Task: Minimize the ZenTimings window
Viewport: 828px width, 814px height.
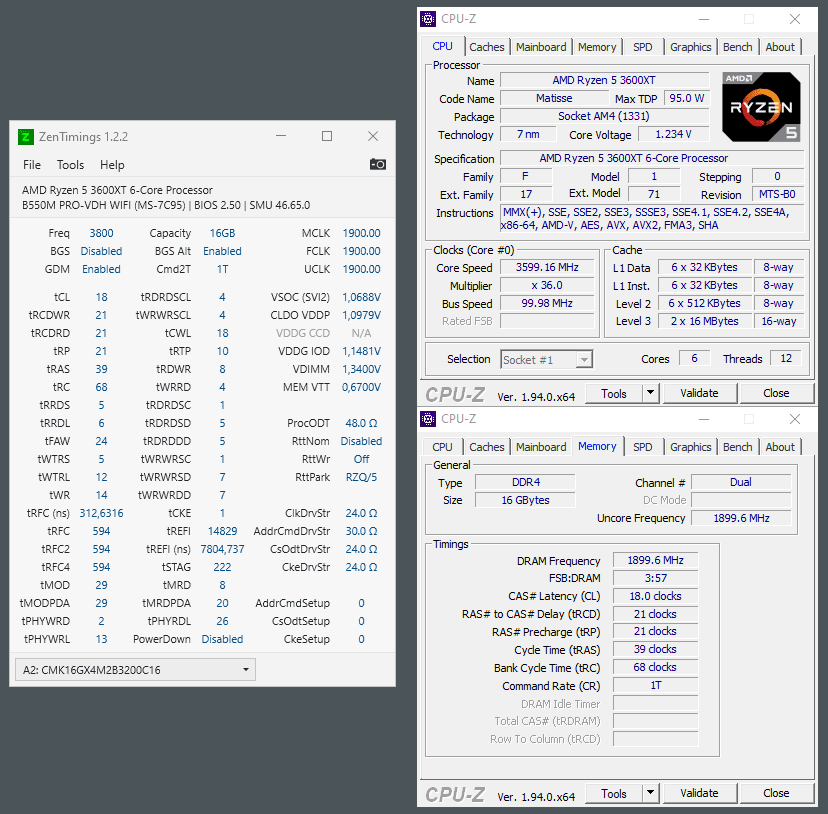Action: [281, 136]
